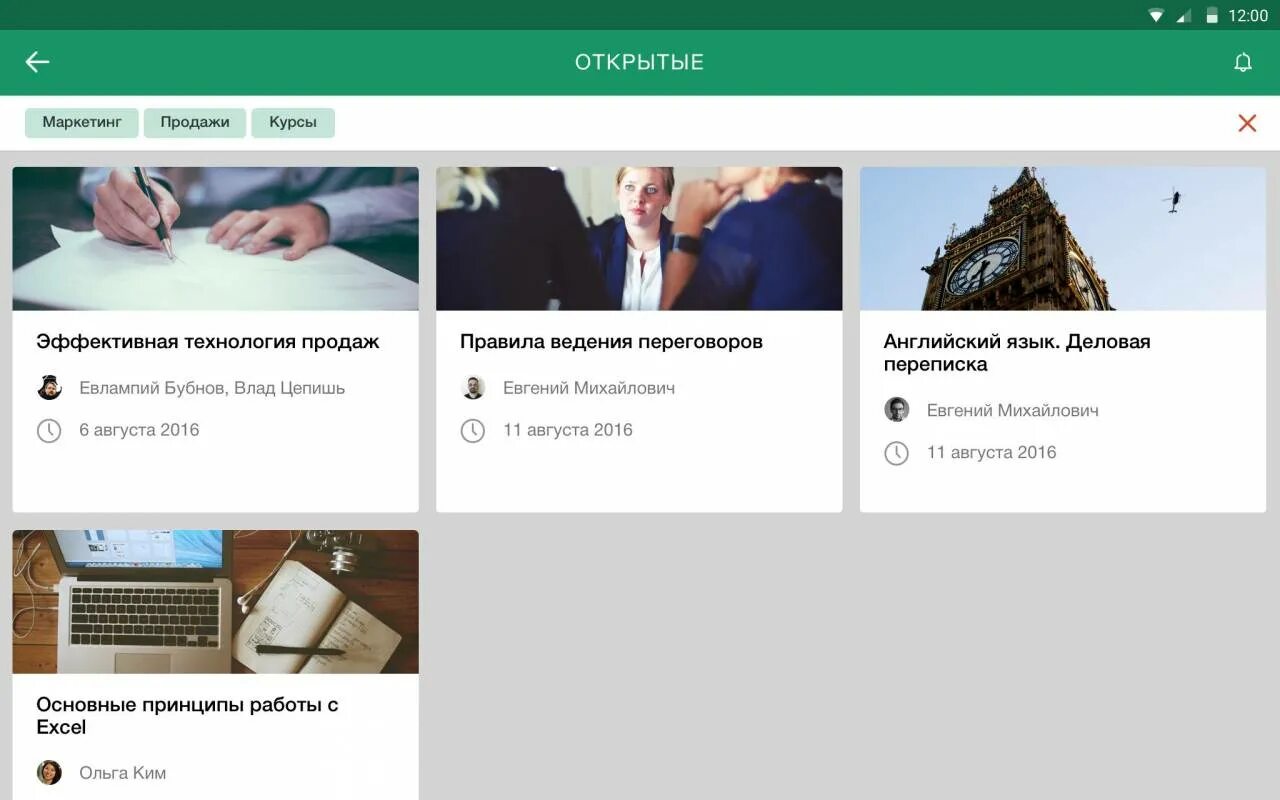Select the Курсы filter tag

tap(293, 122)
